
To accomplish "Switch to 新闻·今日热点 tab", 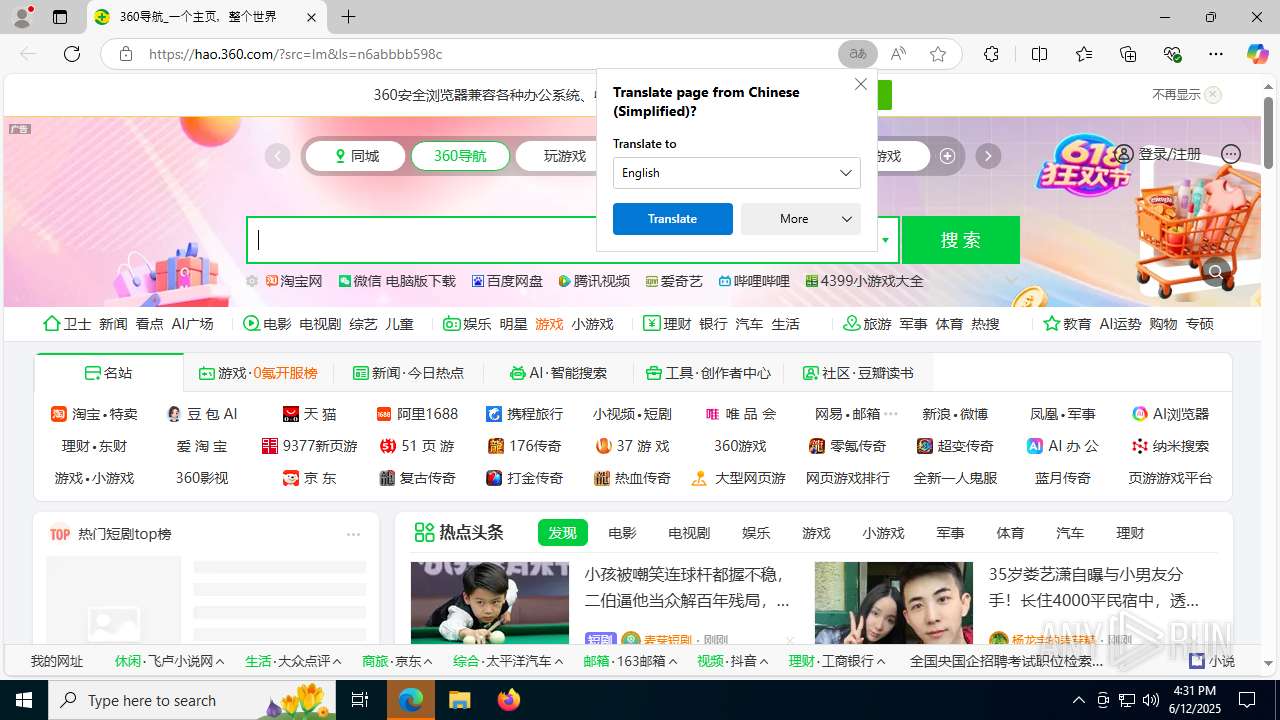I will pos(408,373).
